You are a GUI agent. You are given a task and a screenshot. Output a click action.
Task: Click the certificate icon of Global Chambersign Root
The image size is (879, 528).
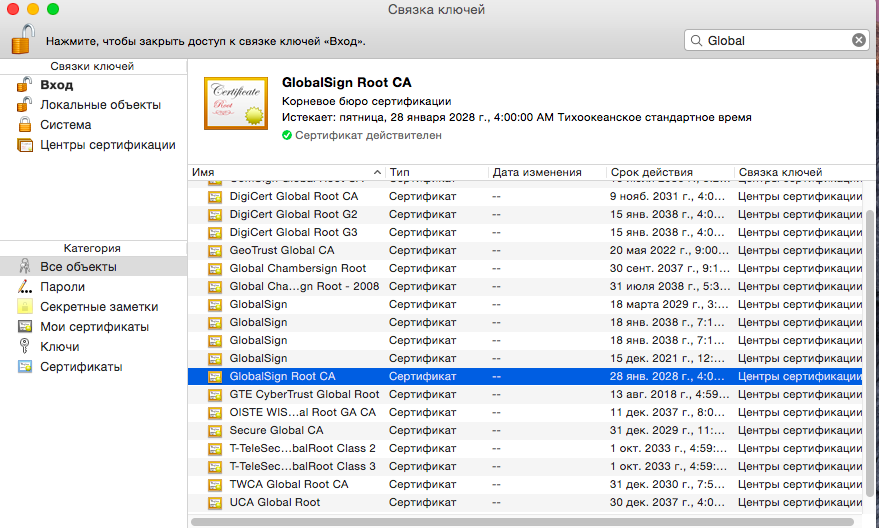(215, 268)
